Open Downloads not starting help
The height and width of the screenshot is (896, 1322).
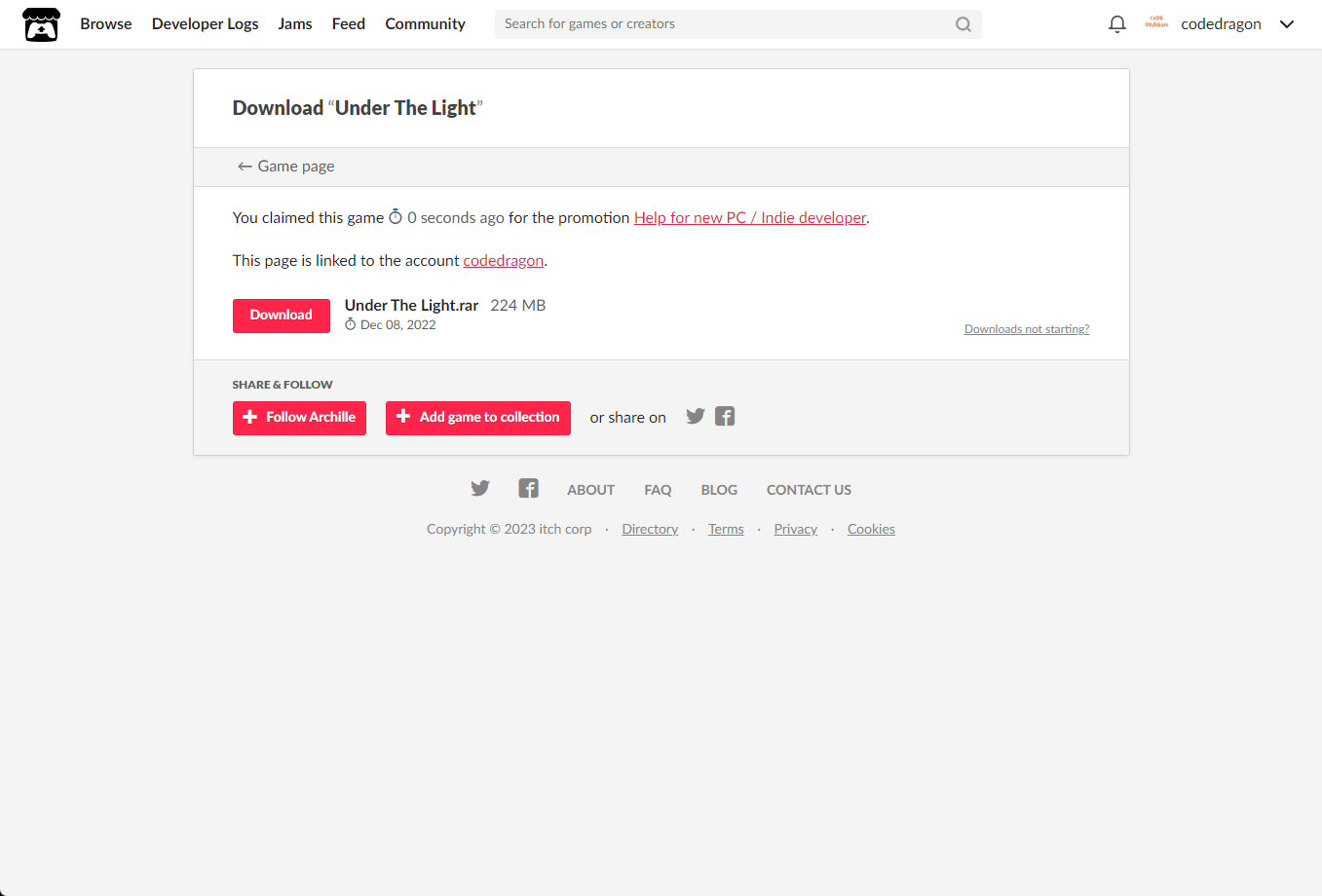pos(1027,329)
